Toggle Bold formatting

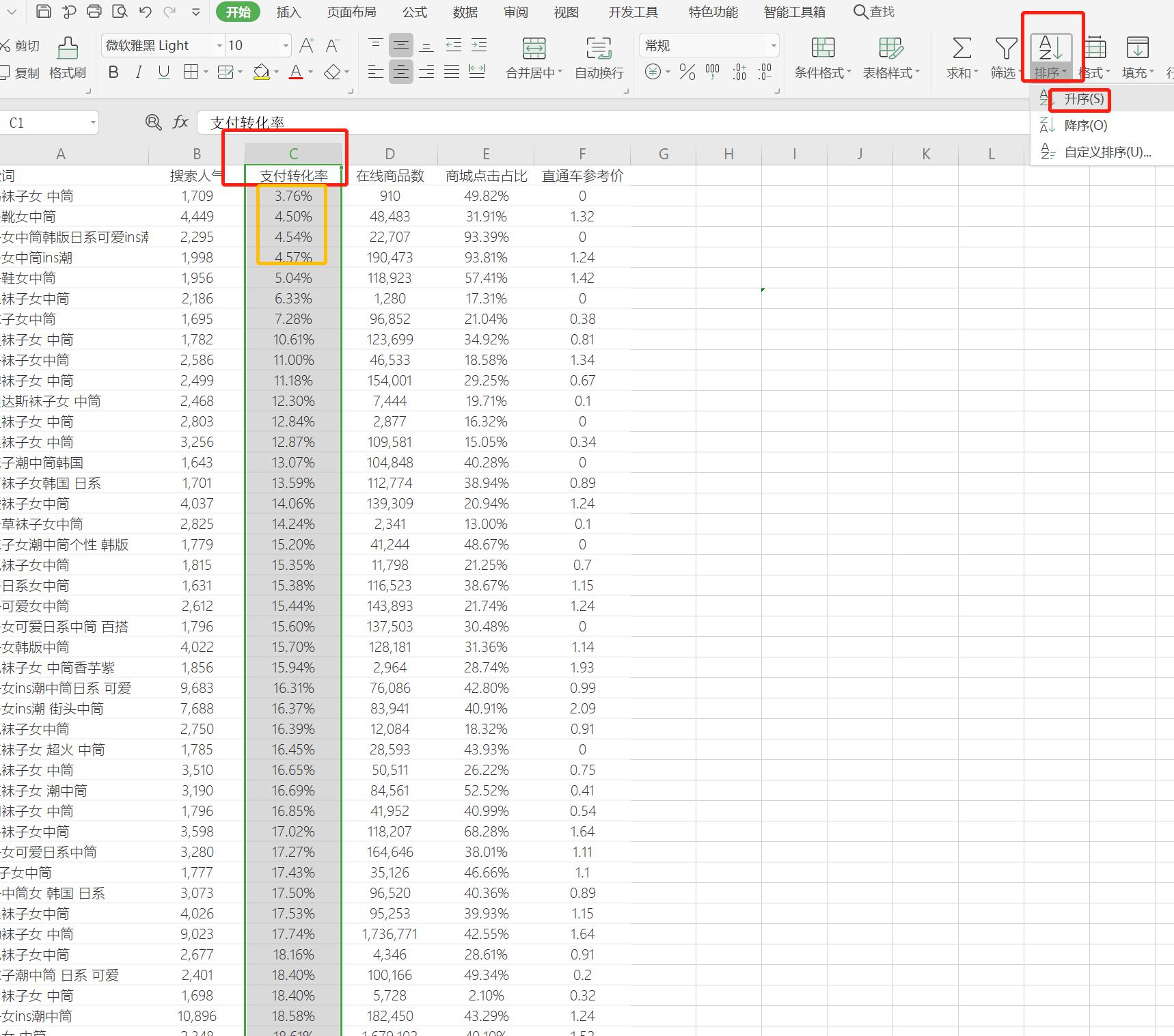(113, 72)
